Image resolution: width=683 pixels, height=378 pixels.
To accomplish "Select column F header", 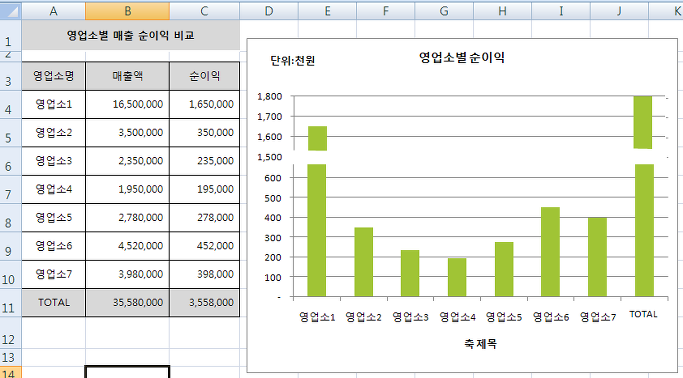I will 385,11.
